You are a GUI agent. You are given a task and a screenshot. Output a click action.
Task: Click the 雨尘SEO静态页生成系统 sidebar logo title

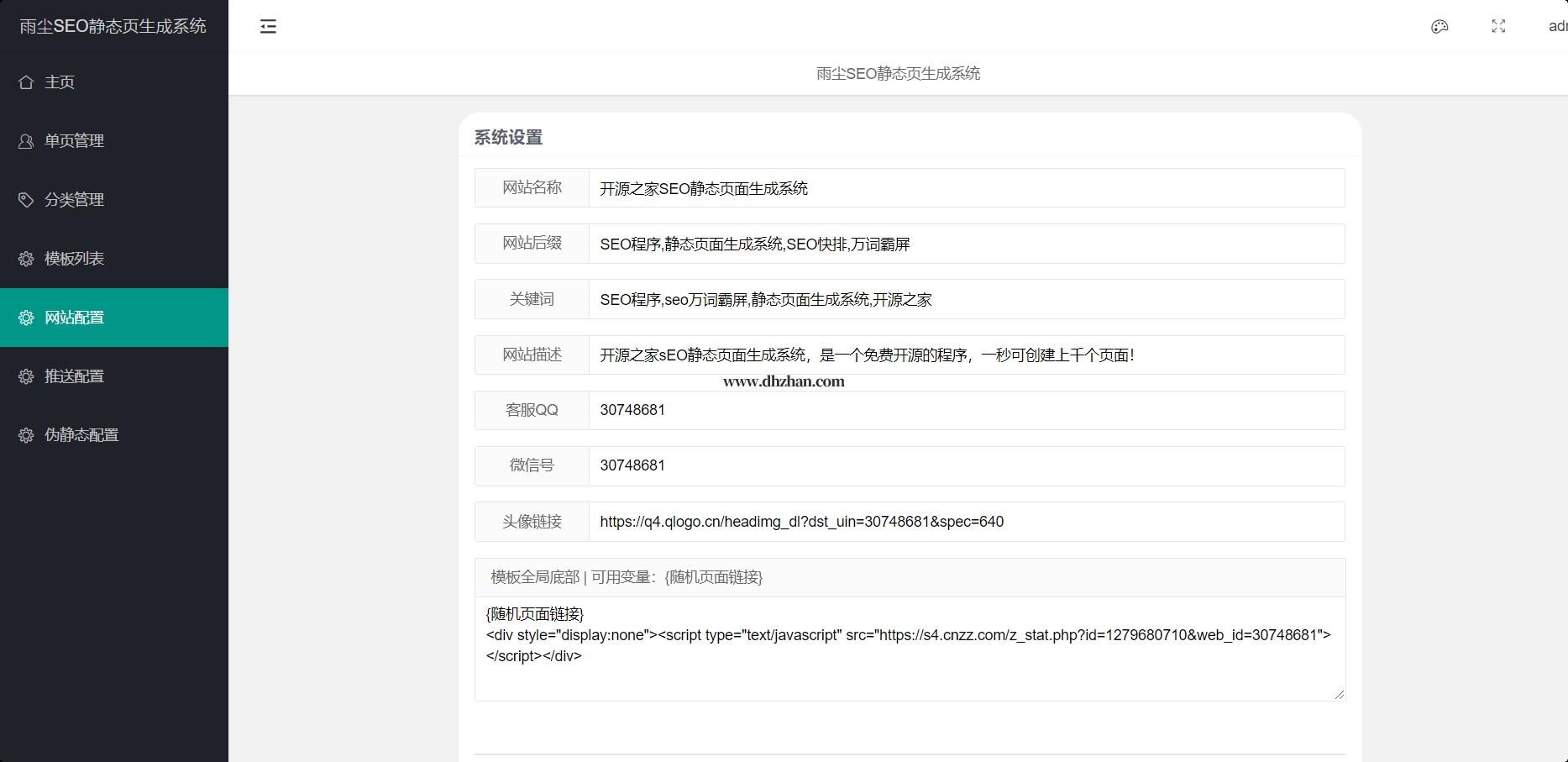pyautogui.click(x=113, y=26)
